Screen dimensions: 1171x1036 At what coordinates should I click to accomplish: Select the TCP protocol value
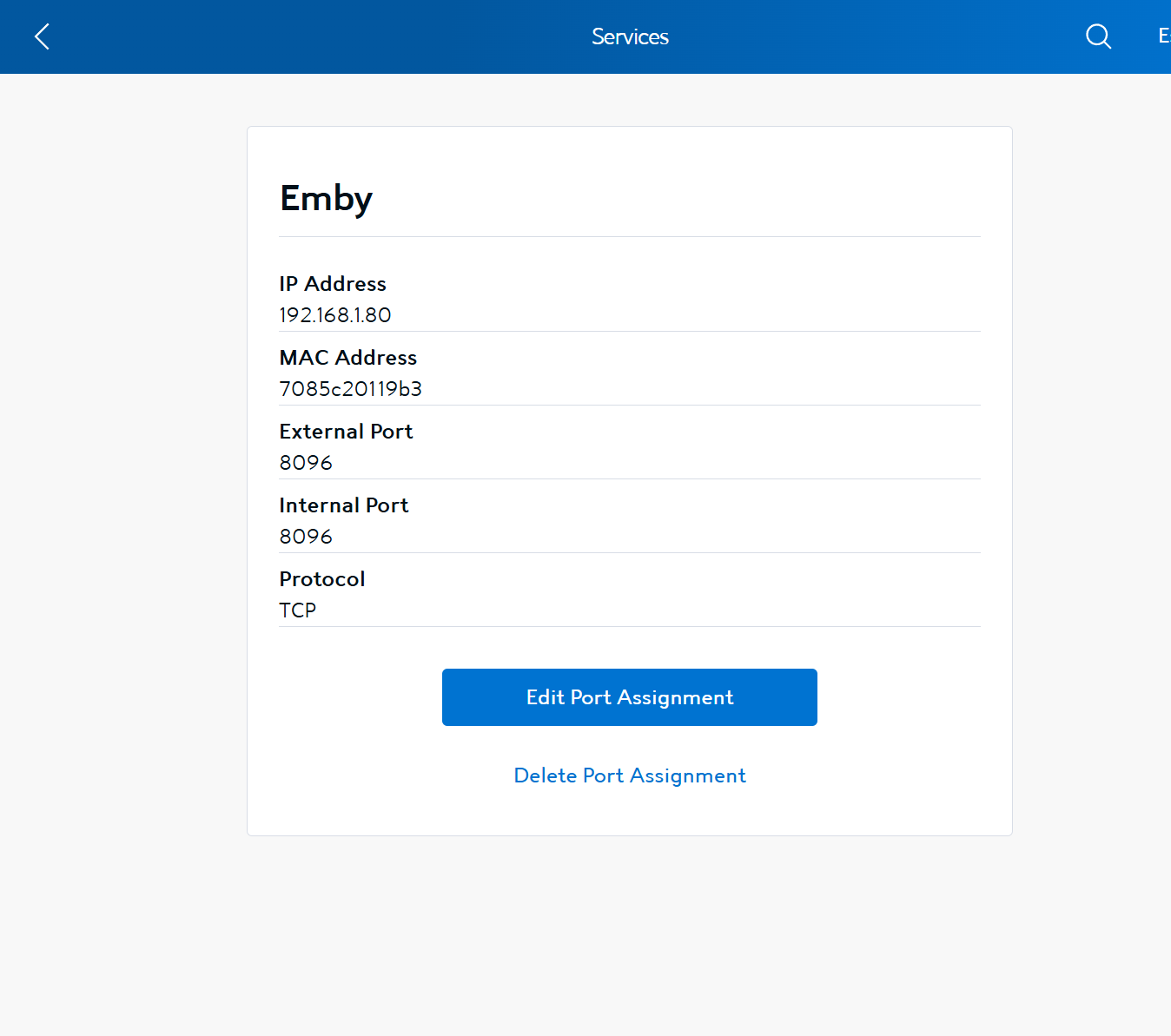298,610
